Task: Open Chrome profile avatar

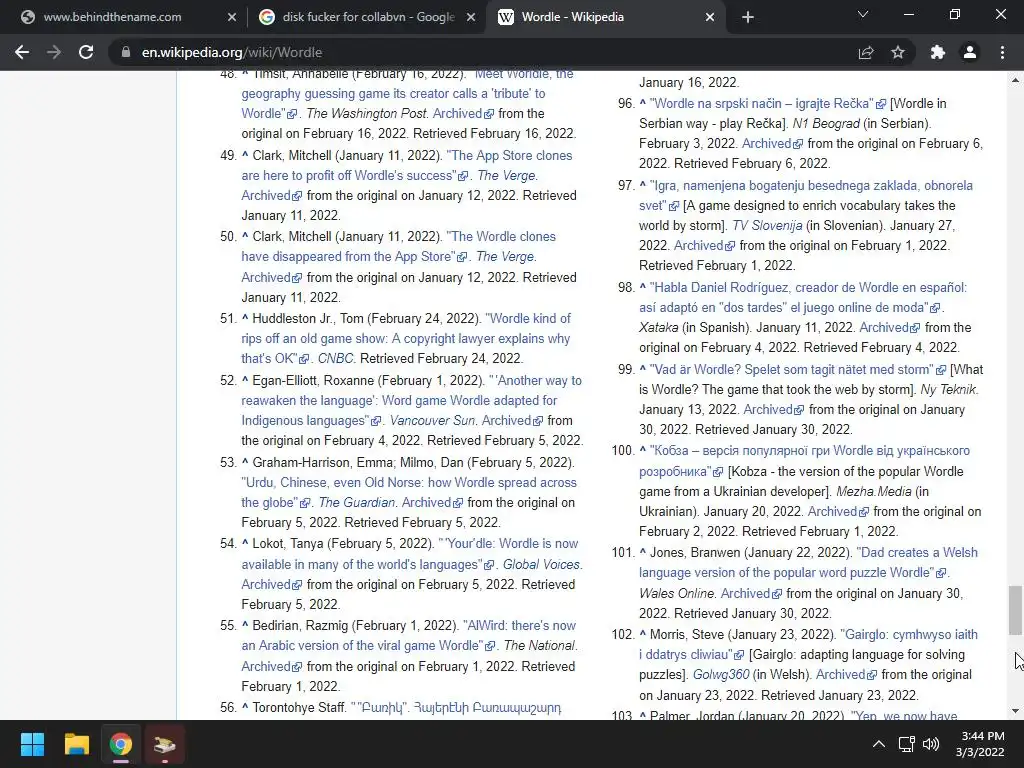Action: (x=970, y=52)
